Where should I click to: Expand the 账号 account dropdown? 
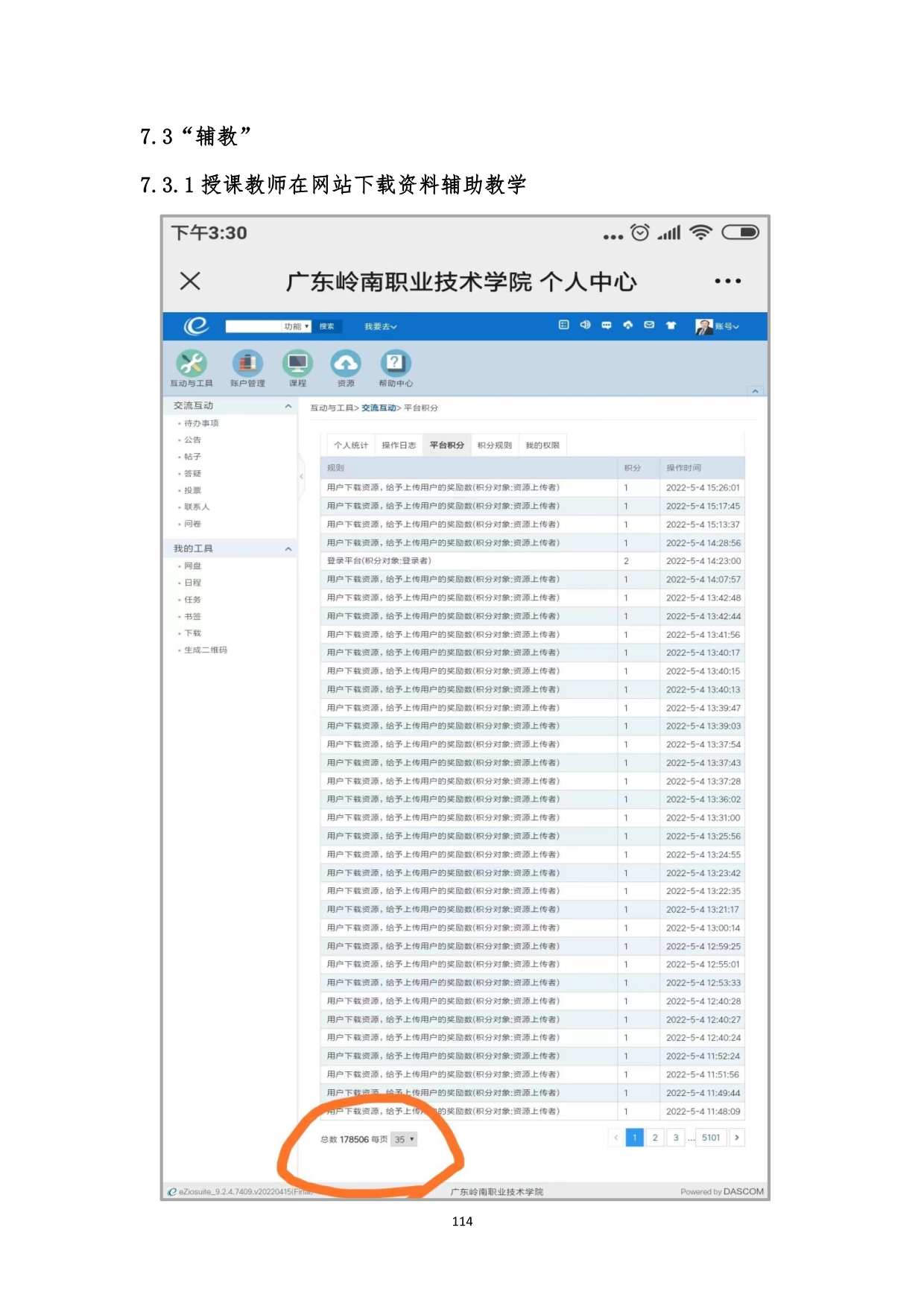[x=727, y=326]
